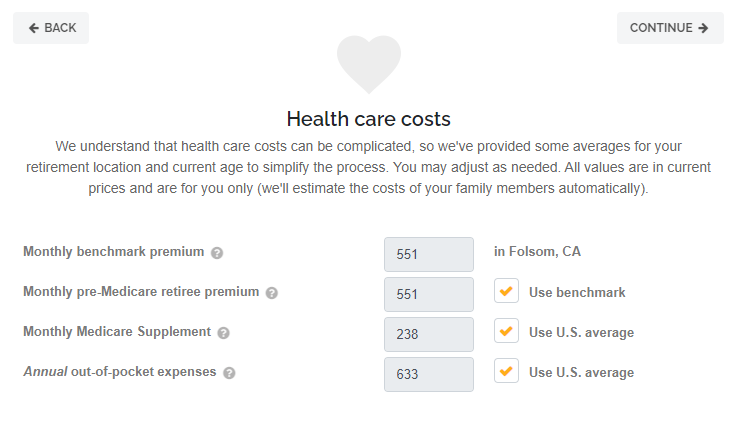The height and width of the screenshot is (430, 737).
Task: Open help icon for Monthly benchmark premium
Action: tap(217, 253)
